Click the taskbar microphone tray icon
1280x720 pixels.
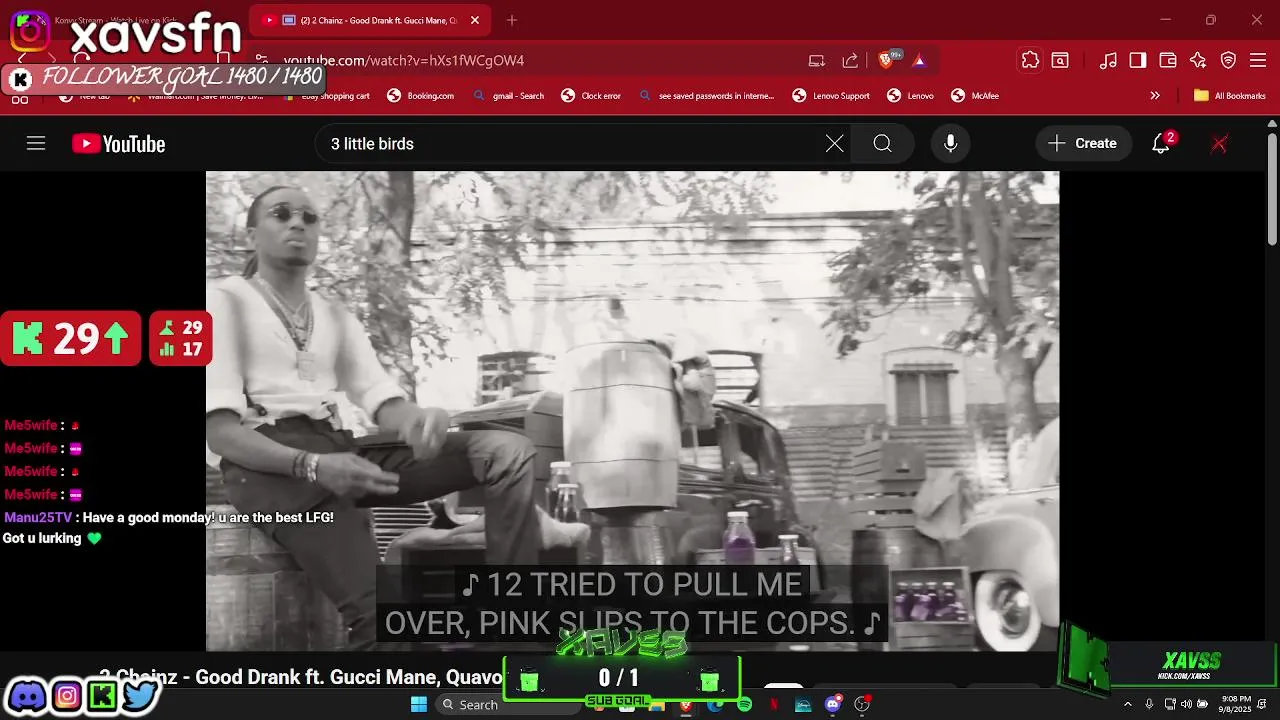pyautogui.click(x=1149, y=705)
